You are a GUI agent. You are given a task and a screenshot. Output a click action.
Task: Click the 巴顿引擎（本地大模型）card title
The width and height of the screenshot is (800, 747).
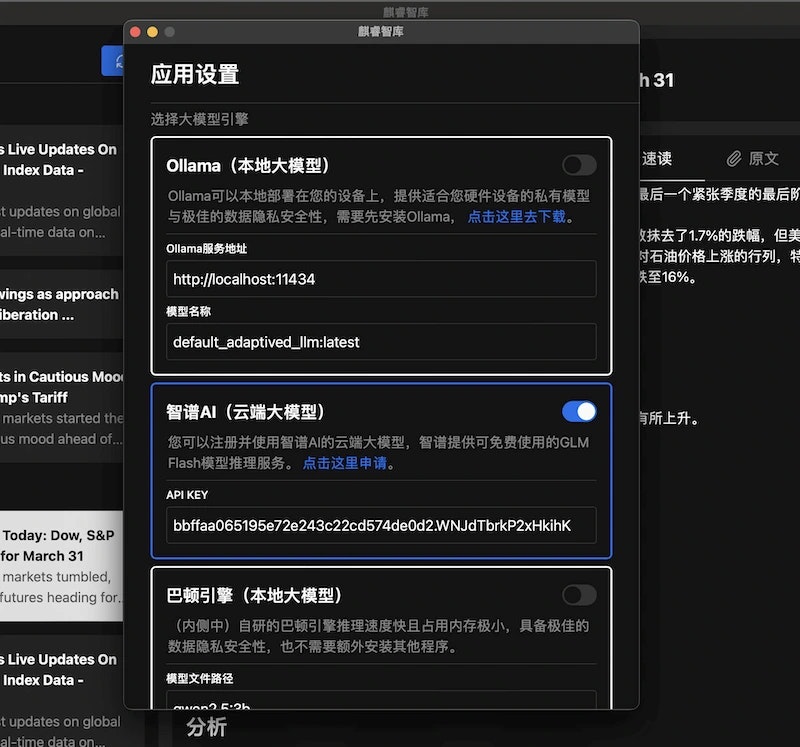[254, 595]
